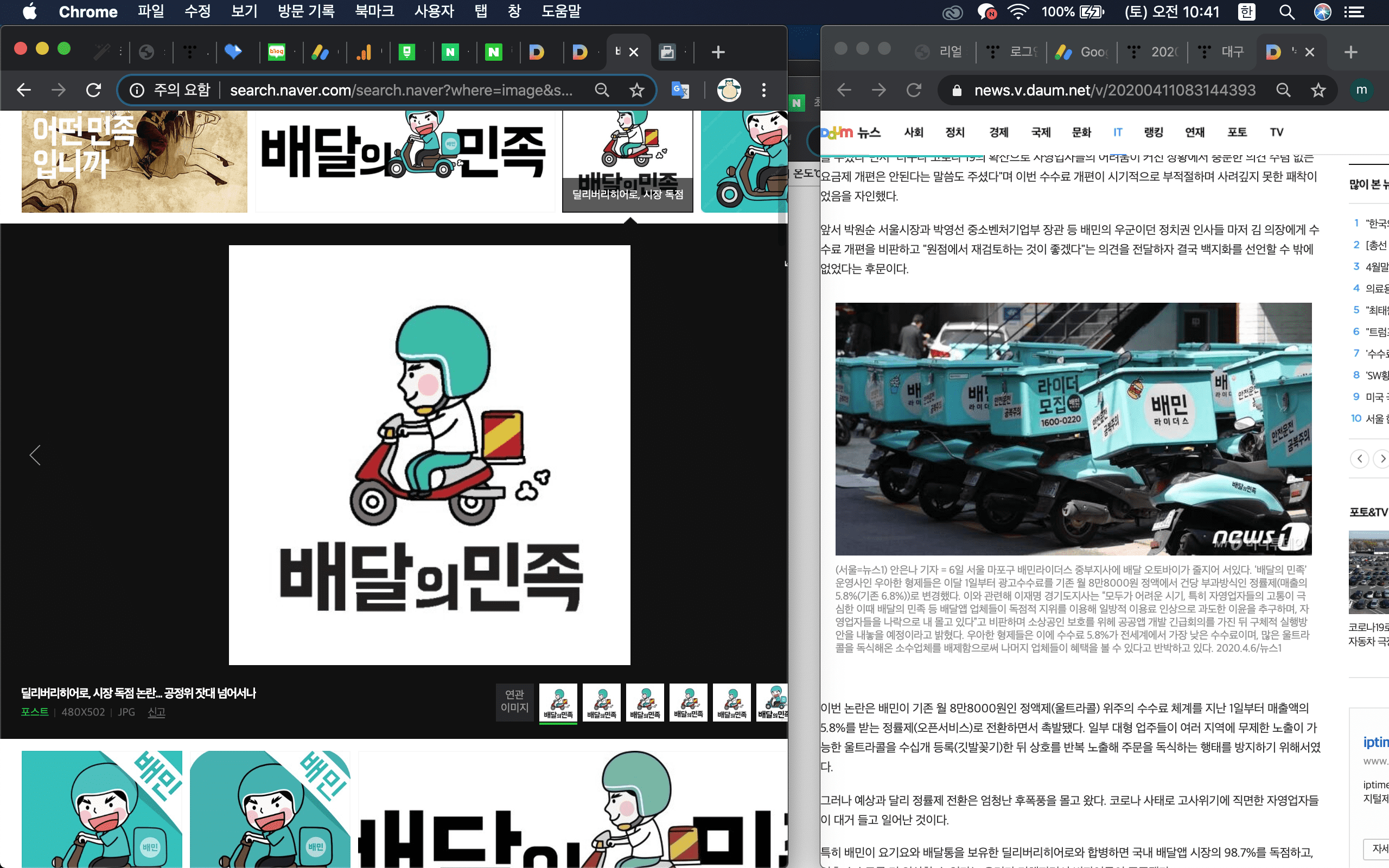This screenshot has width=1389, height=868.
Task: Open Wi-Fi status menu
Action: [x=1018, y=12]
